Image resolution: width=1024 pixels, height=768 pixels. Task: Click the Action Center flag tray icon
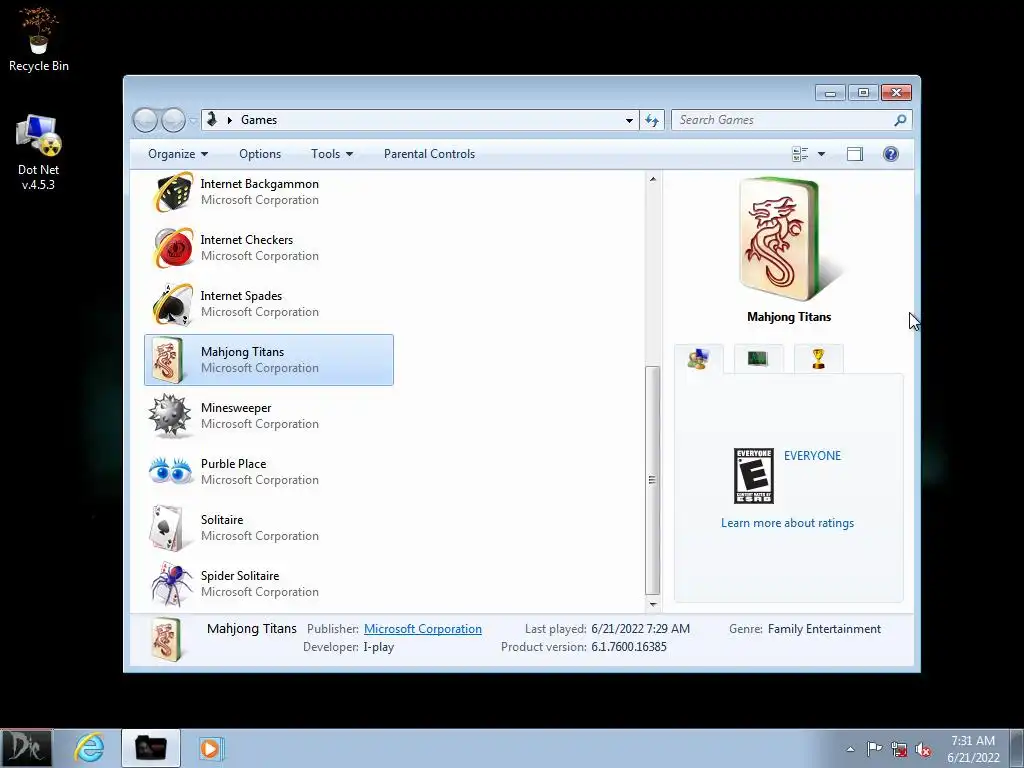click(x=874, y=748)
